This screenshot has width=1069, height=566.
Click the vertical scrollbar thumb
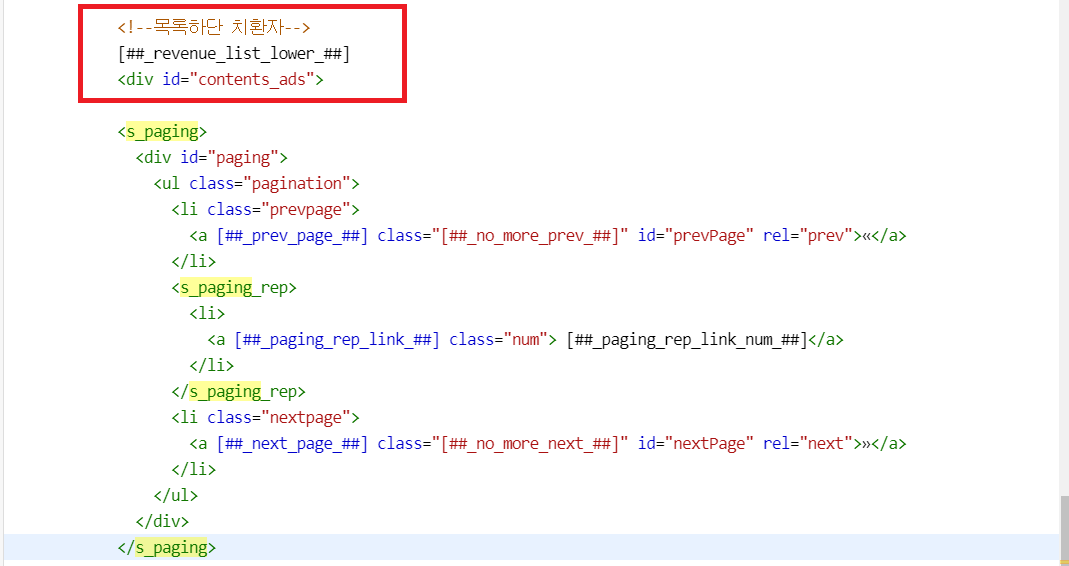coord(1064,529)
